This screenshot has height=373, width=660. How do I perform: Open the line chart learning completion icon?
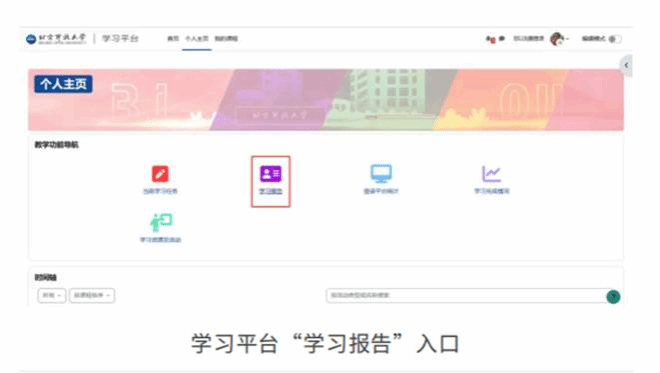pyautogui.click(x=491, y=173)
